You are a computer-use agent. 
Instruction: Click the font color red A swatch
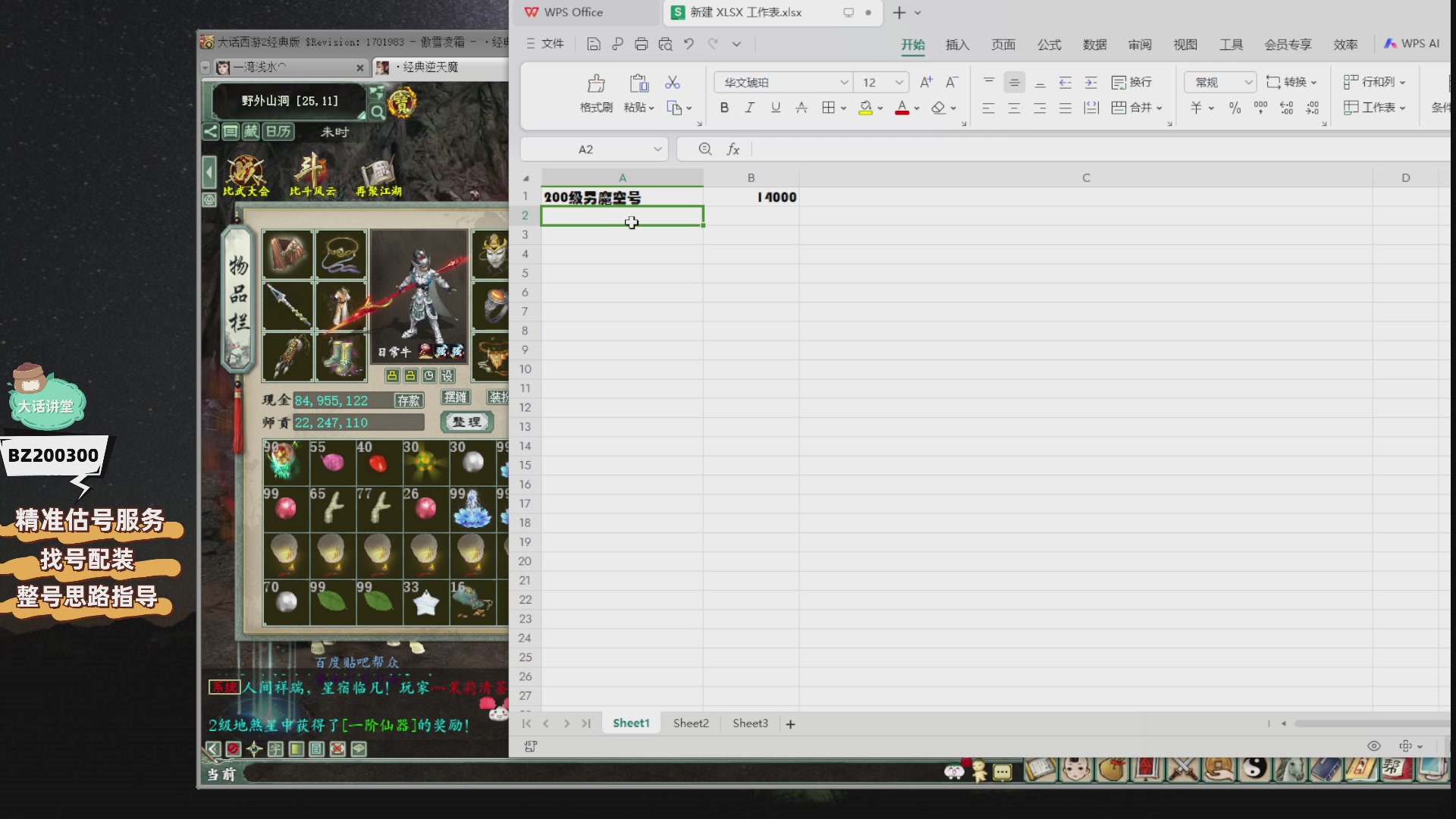tap(902, 108)
